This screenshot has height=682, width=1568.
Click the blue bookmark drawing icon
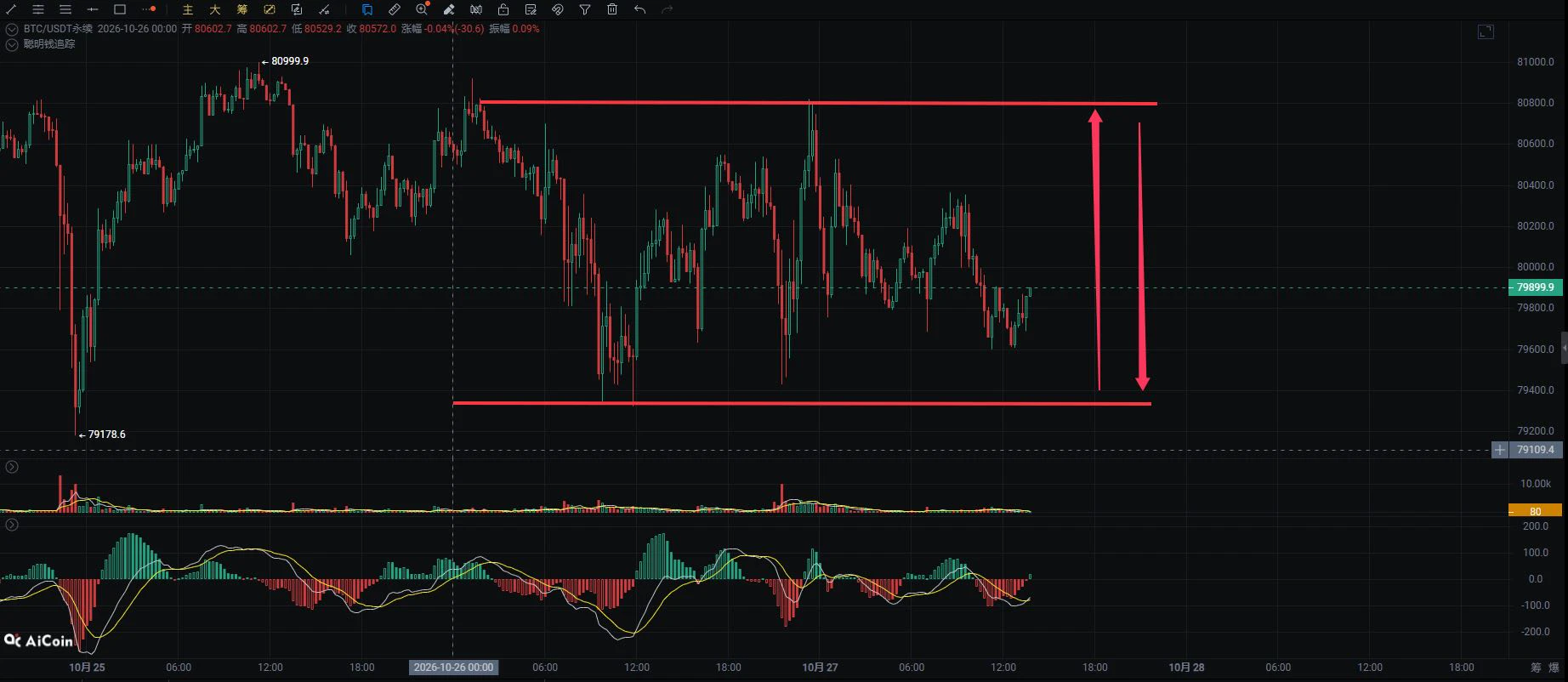pos(367,9)
